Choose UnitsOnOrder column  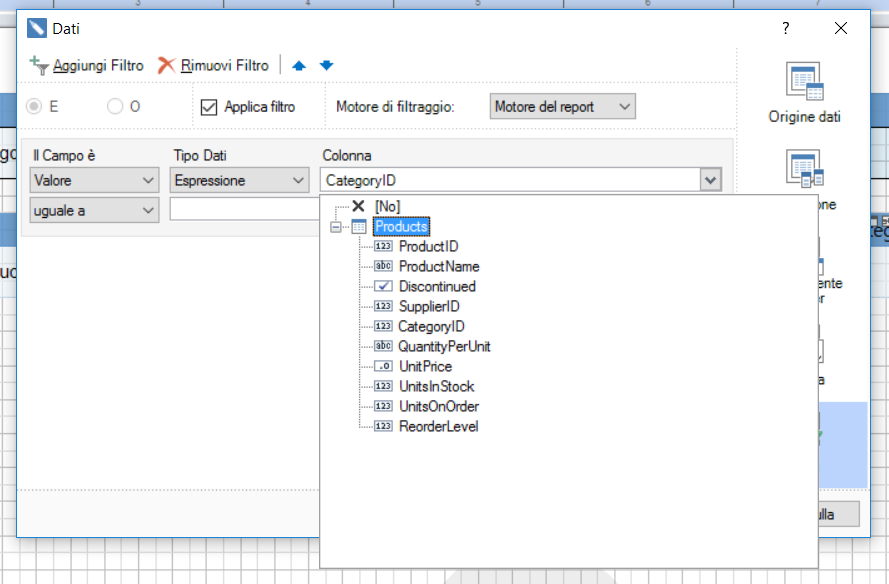coord(439,406)
